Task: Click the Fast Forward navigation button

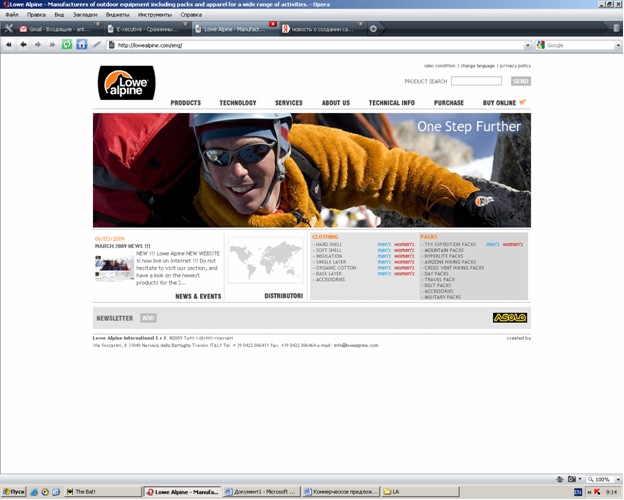Action: [x=52, y=45]
